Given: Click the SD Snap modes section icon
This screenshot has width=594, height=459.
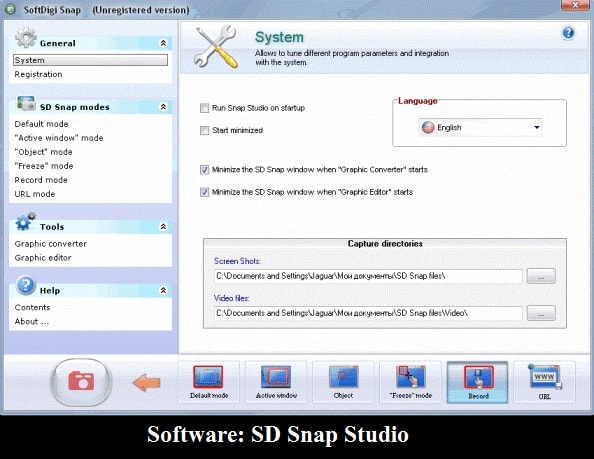Looking at the screenshot, I should pos(27,103).
